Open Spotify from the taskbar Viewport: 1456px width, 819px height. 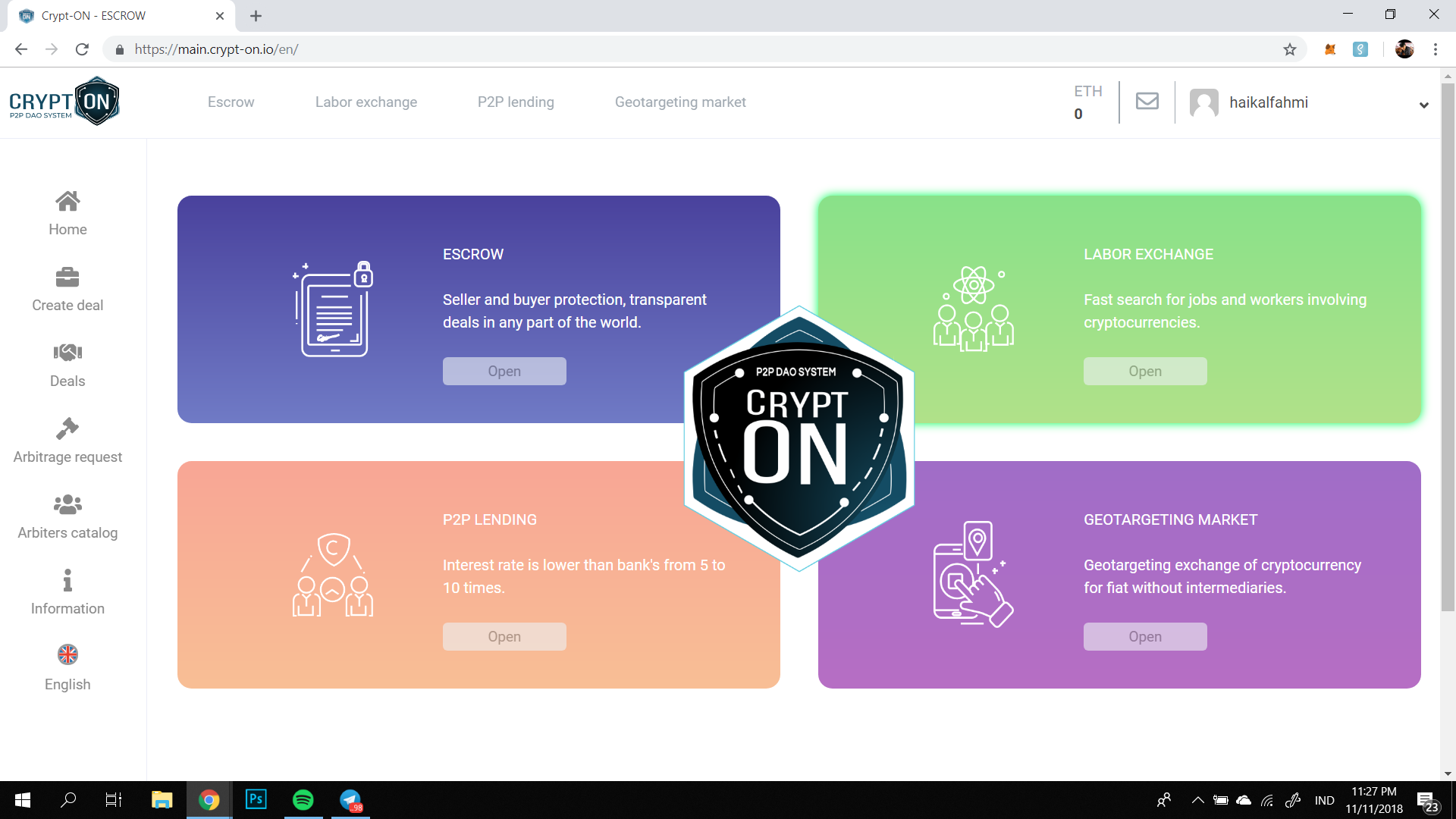coord(303,800)
